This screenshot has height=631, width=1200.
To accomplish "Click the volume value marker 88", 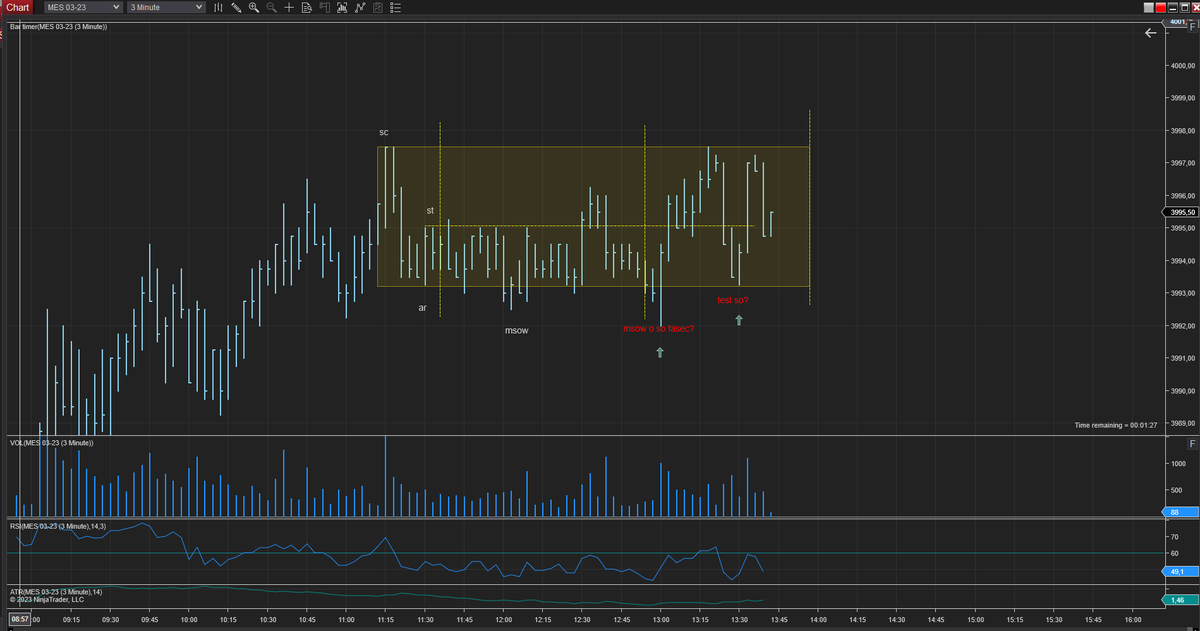I will [x=1178, y=512].
